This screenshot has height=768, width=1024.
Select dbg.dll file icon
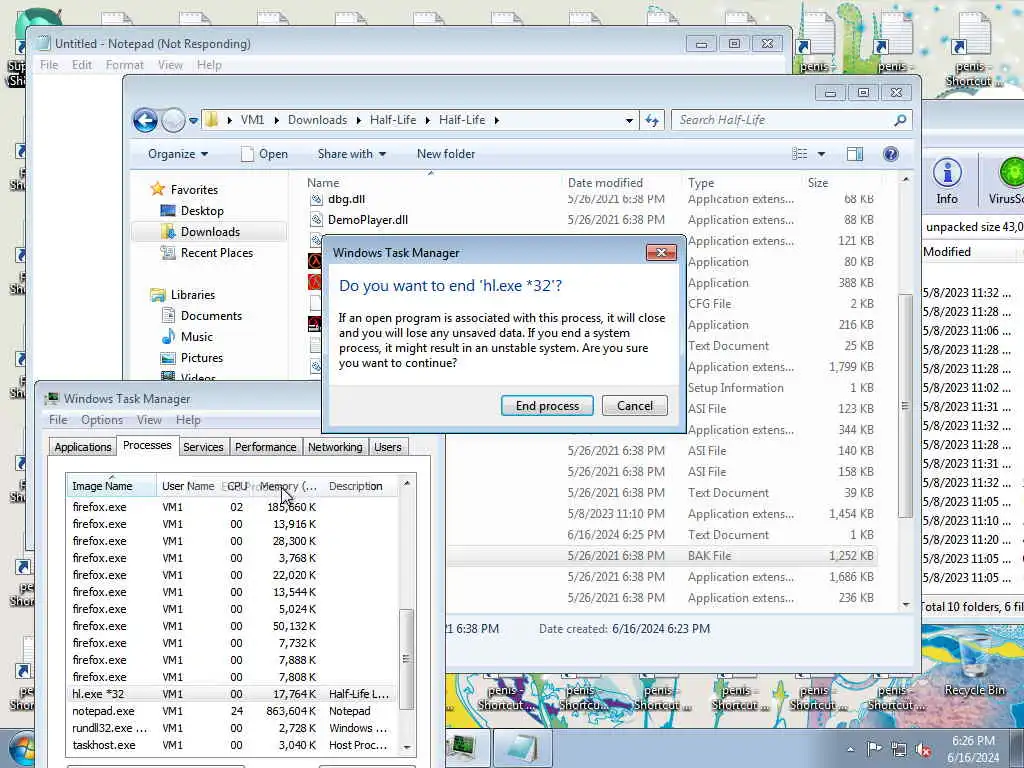coord(316,199)
